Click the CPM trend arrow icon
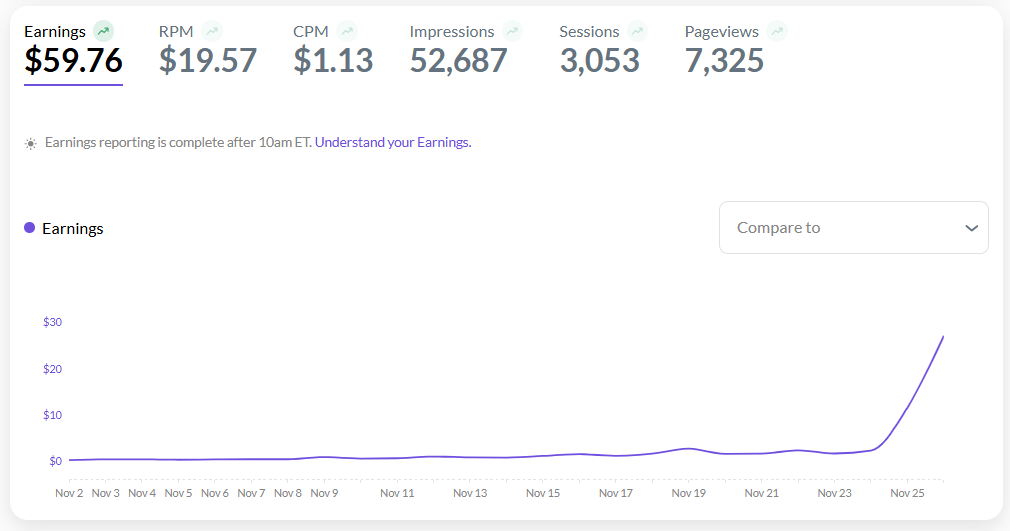Image resolution: width=1010 pixels, height=531 pixels. (x=346, y=31)
